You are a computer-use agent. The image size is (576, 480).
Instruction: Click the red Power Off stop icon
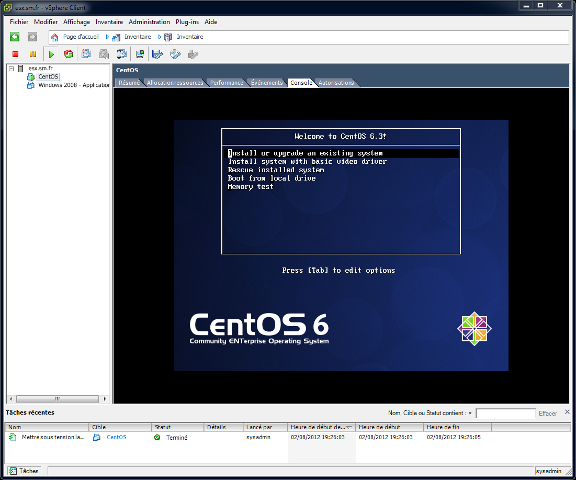15,54
